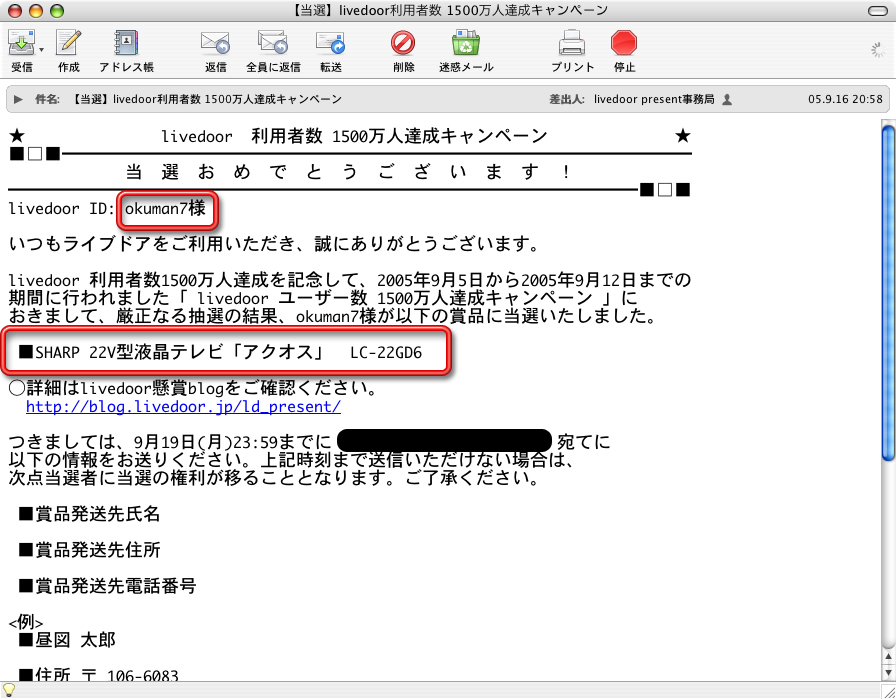Click the subject text in header bar
The width and height of the screenshot is (896, 699).
tap(206, 99)
